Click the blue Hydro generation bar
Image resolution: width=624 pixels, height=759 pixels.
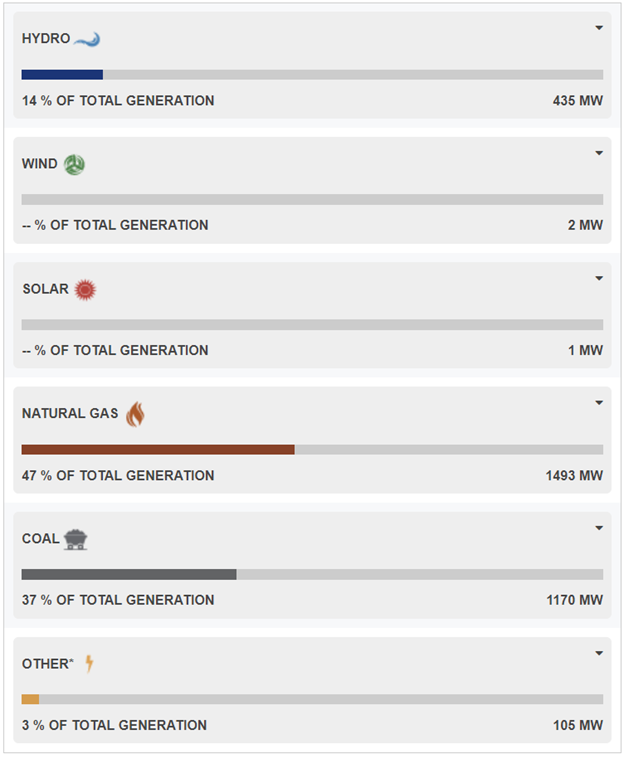[x=62, y=75]
